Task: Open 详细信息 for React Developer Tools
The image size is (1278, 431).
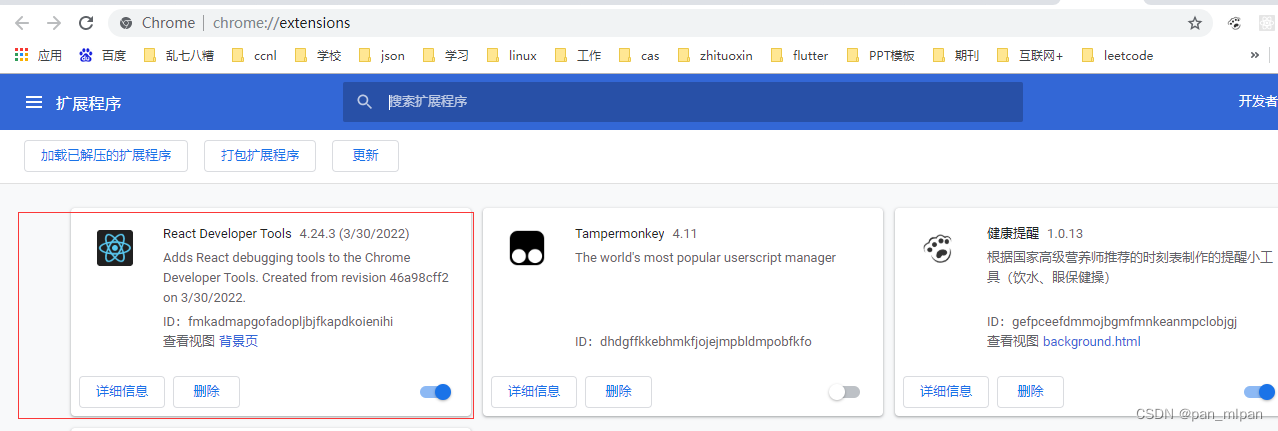Action: (x=122, y=392)
